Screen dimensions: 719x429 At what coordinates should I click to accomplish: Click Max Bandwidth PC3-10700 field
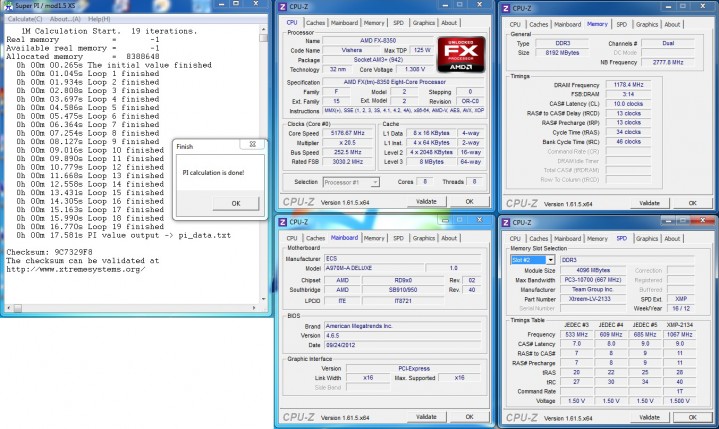[x=592, y=280]
